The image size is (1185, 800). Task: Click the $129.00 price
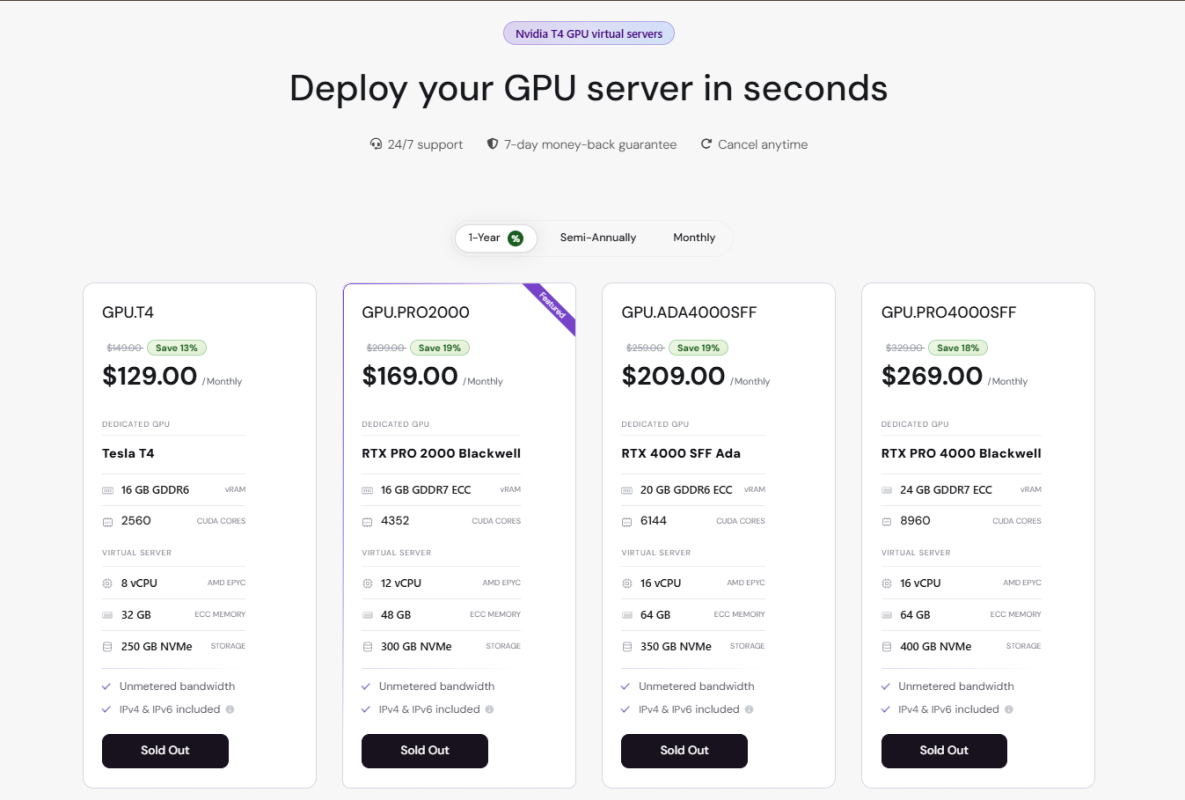click(x=150, y=376)
